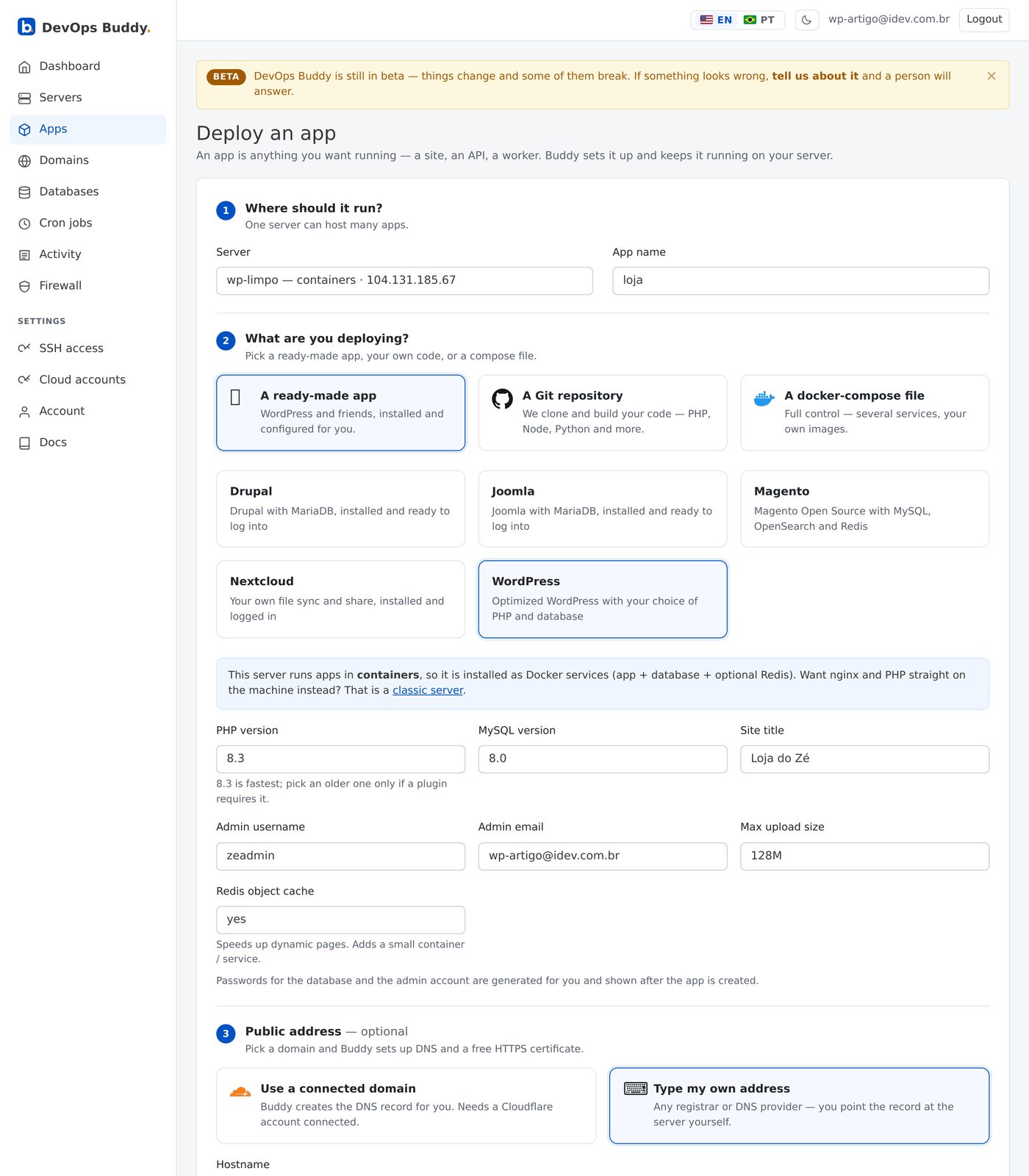Click the Domains globe icon in sidebar

[24, 161]
